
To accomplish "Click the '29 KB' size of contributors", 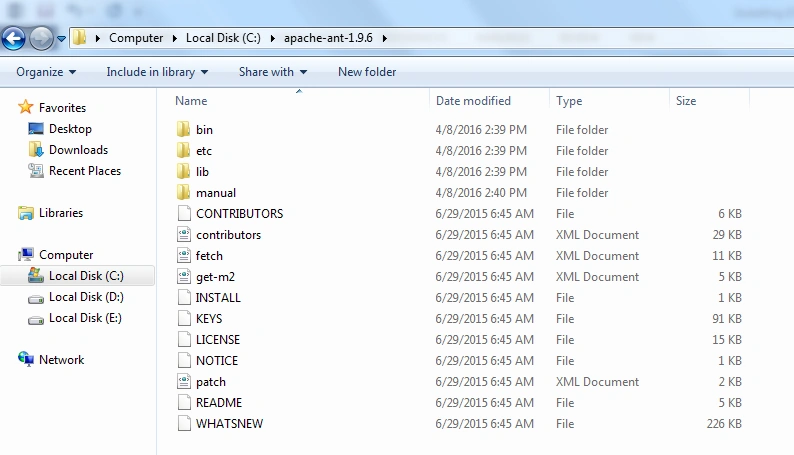I will pyautogui.click(x=727, y=235).
